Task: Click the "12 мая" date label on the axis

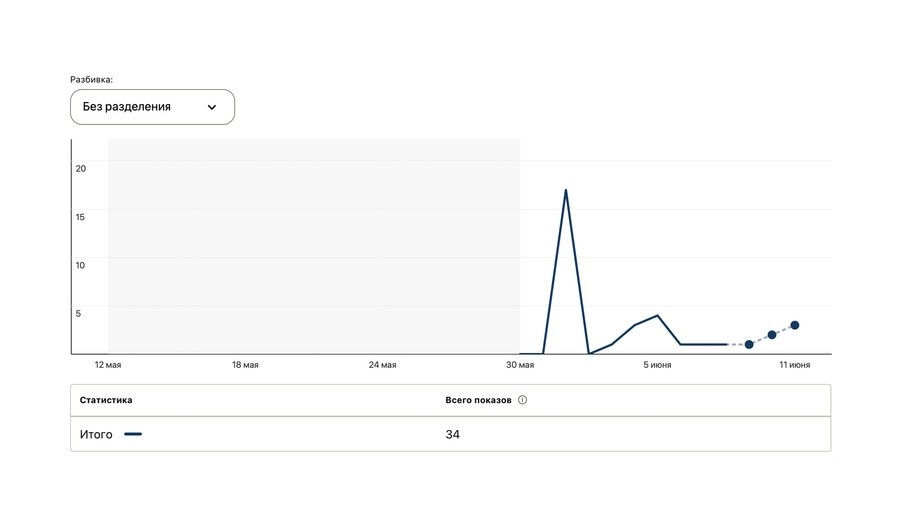Action: point(108,365)
